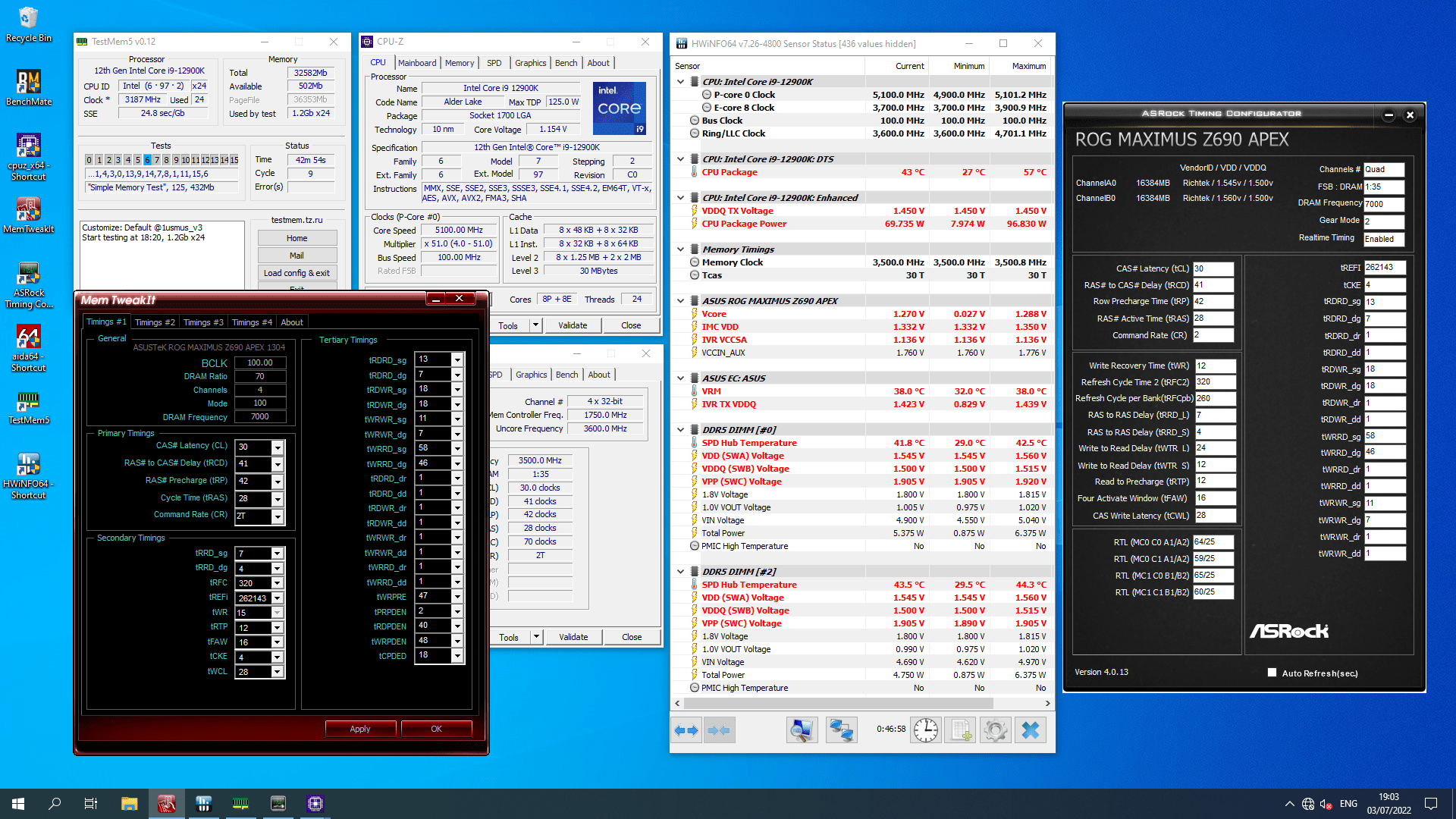This screenshot has width=1456, height=819.
Task: Open tRFC dropdown in MemTweakIt
Action: (278, 583)
